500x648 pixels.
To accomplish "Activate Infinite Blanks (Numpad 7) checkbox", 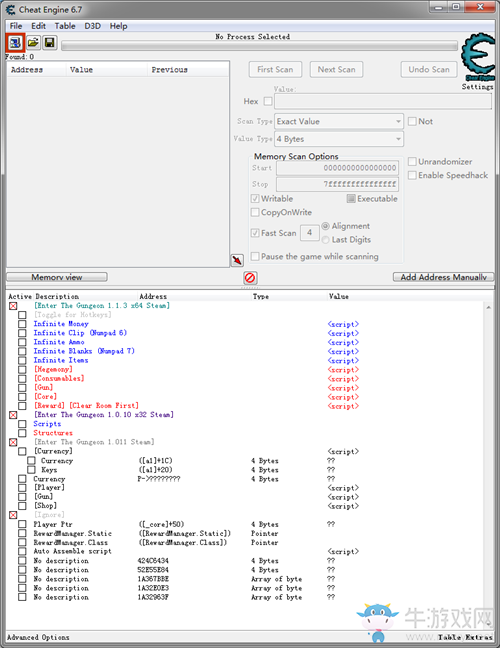I will (22, 351).
